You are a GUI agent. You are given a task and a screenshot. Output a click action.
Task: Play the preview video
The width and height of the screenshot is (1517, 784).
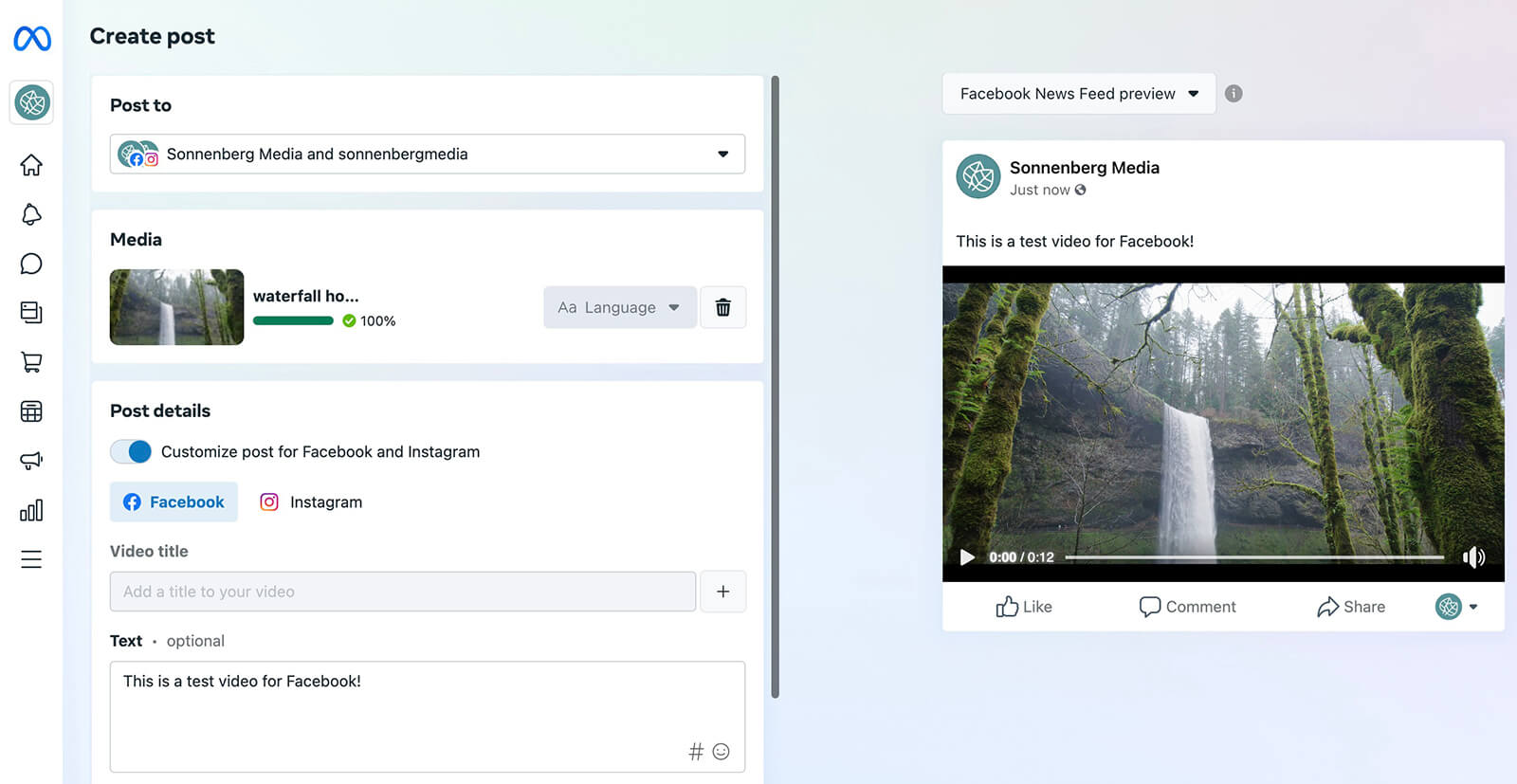967,557
